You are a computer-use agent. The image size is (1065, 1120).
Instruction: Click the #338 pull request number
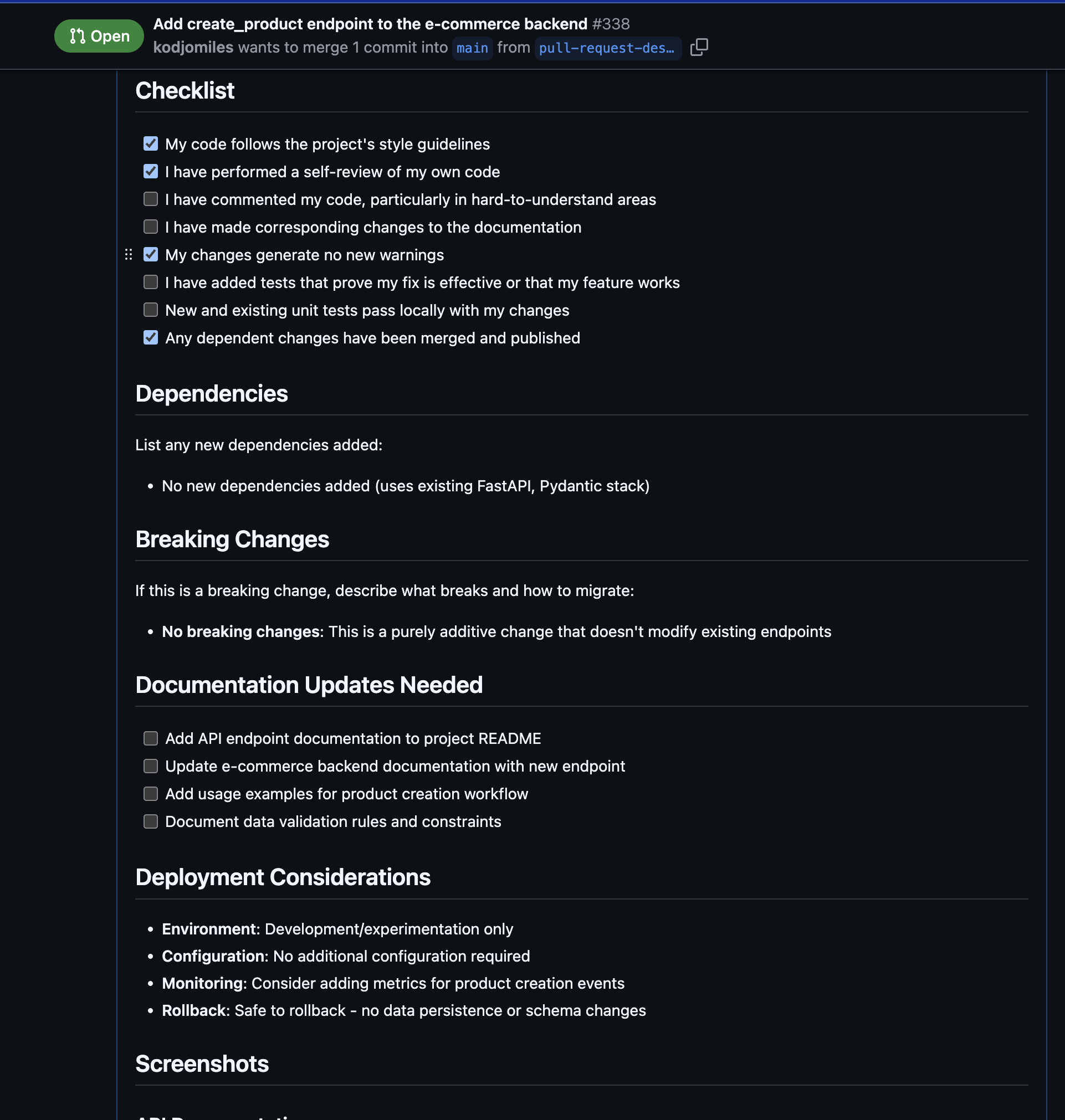coord(611,24)
